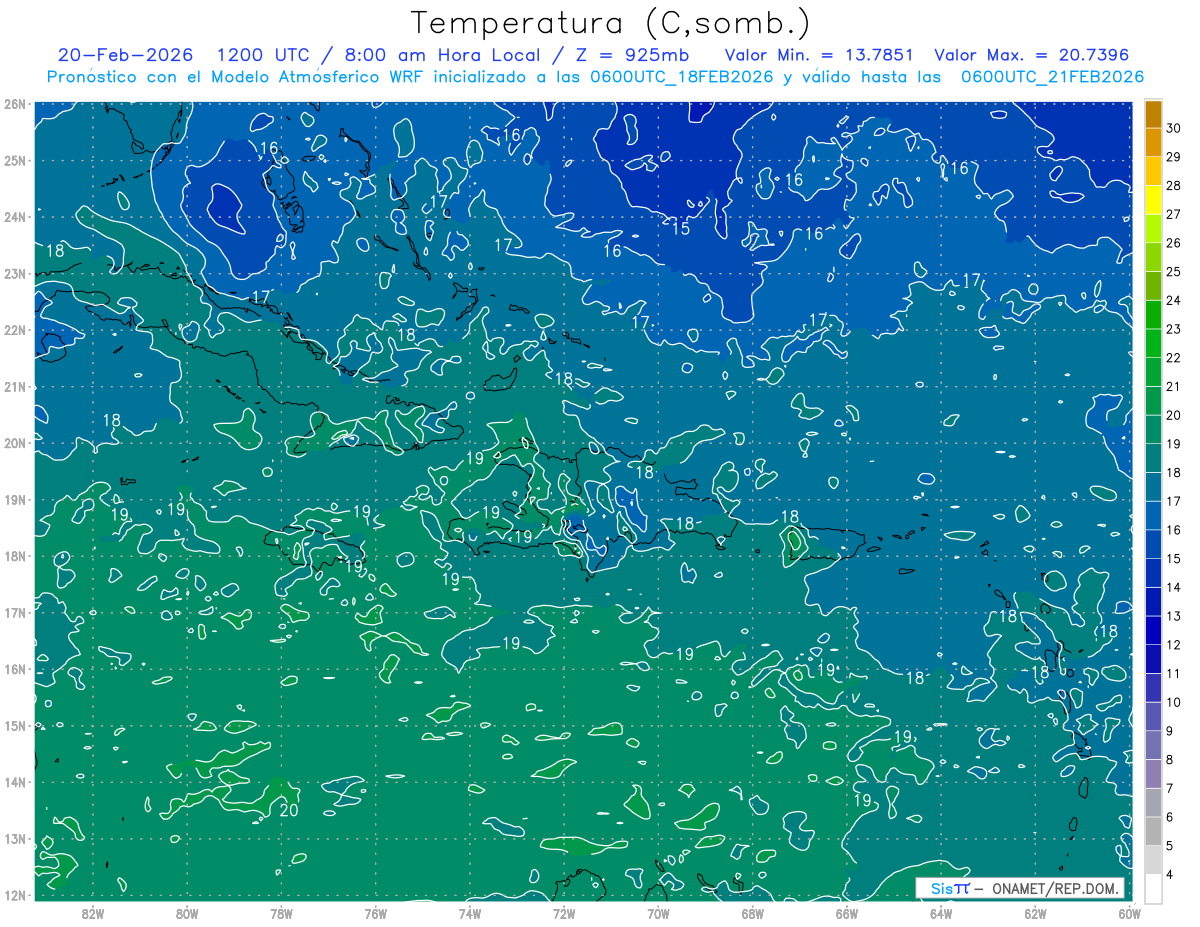Click the "Valor Max. = 20.7396" value

(1031, 55)
